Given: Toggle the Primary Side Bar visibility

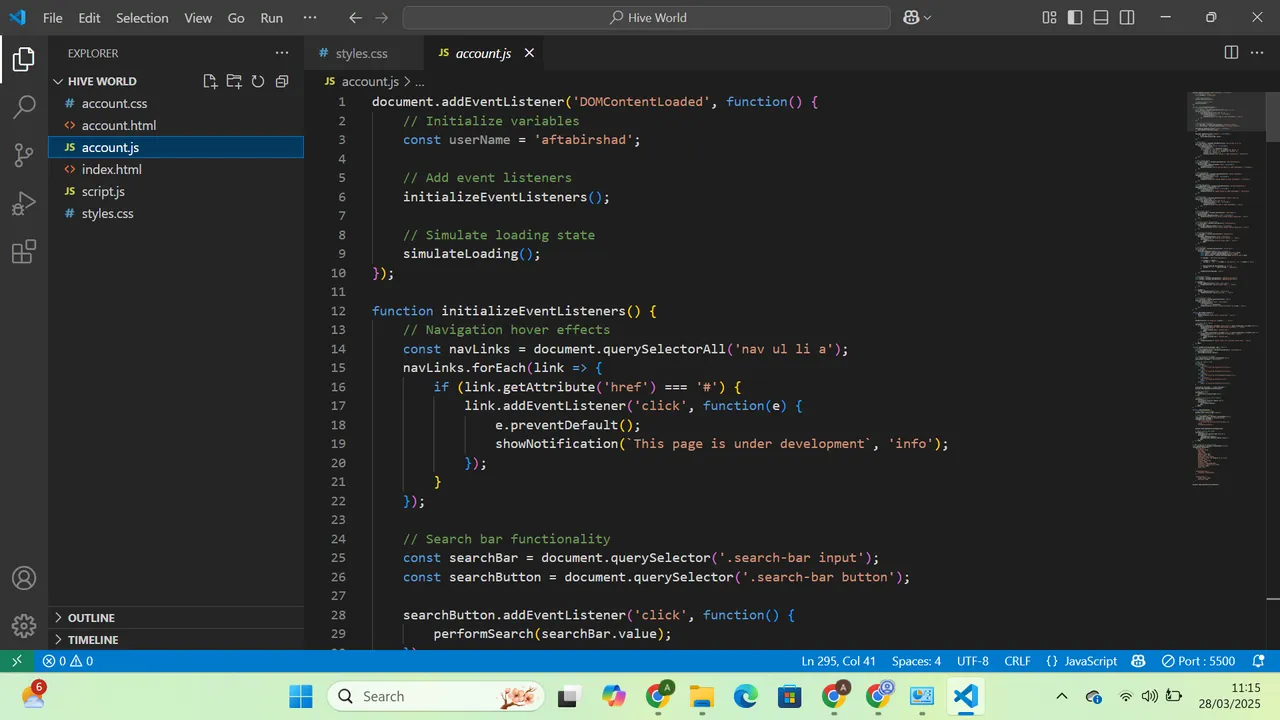Looking at the screenshot, I should [x=1075, y=18].
